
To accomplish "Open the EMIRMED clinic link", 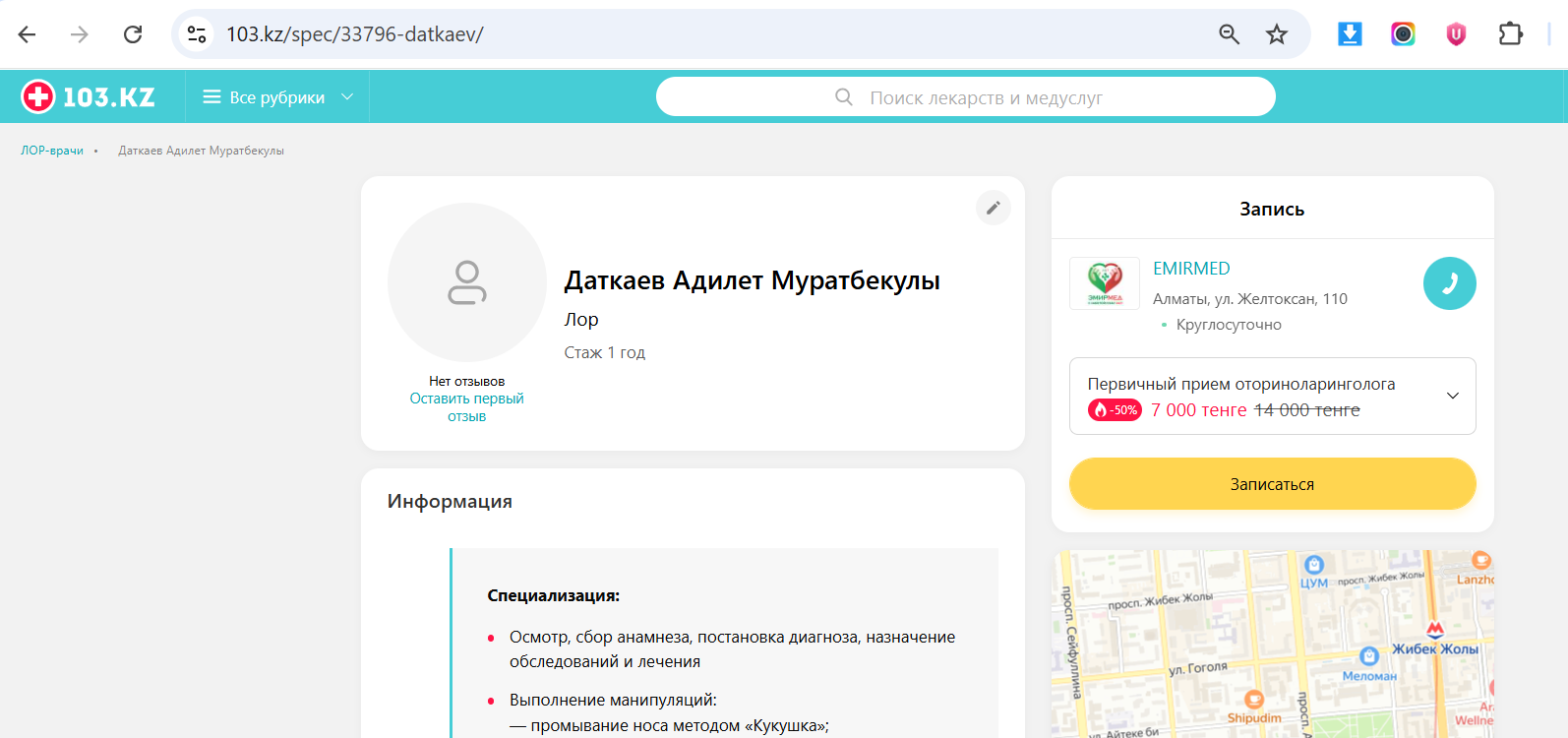I will point(1191,269).
